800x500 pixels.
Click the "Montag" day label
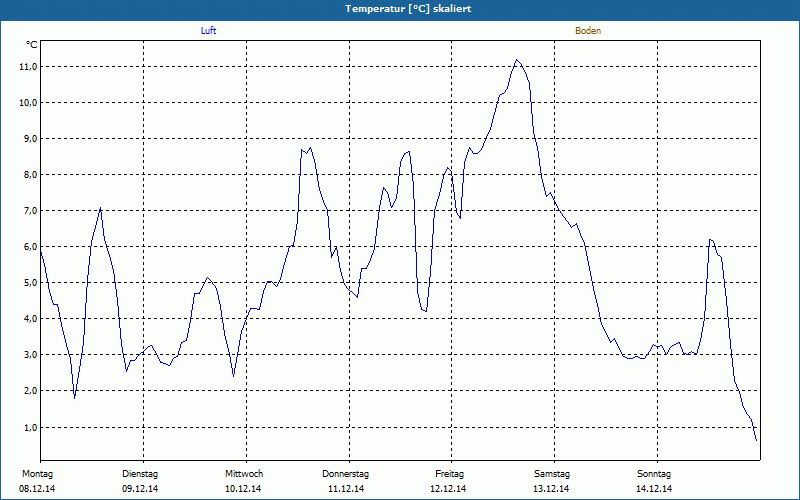pos(37,474)
